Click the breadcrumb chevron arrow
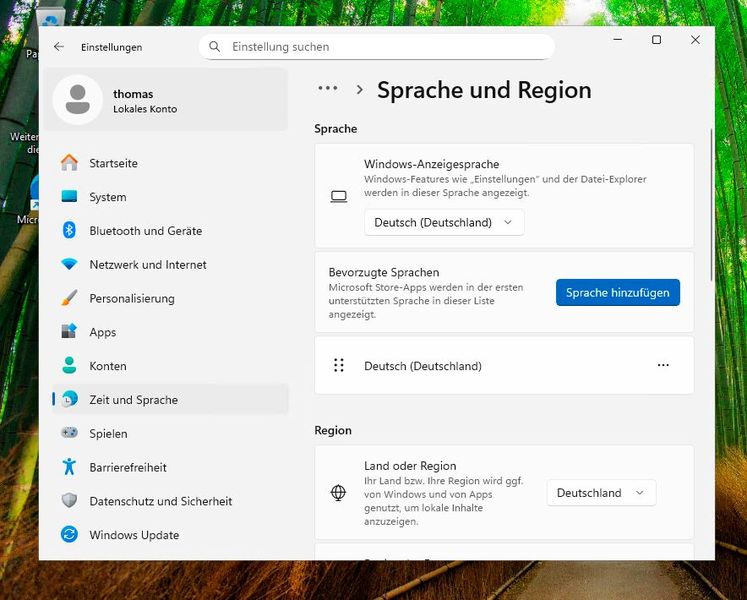This screenshot has width=747, height=600. pyautogui.click(x=360, y=89)
